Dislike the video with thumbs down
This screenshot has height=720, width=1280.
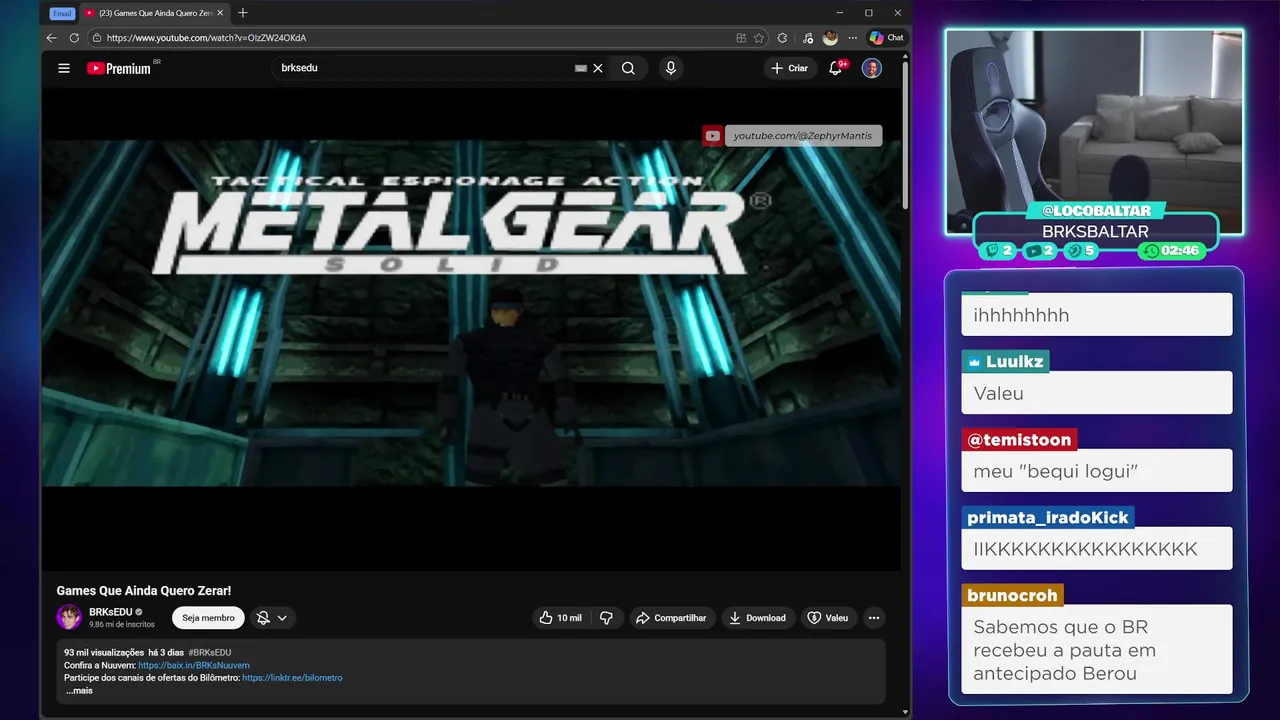coord(606,618)
